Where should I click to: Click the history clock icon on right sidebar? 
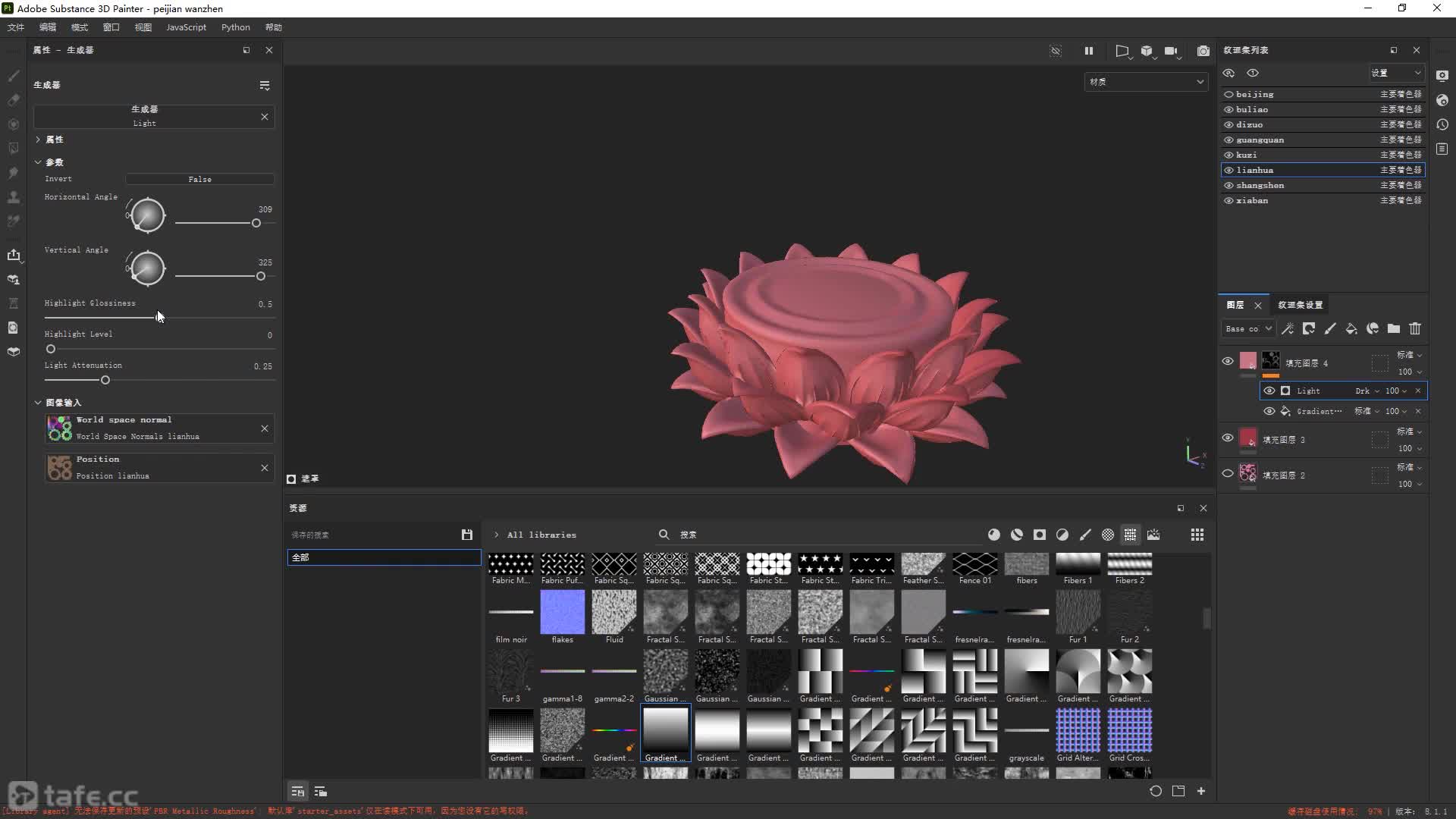(1442, 124)
